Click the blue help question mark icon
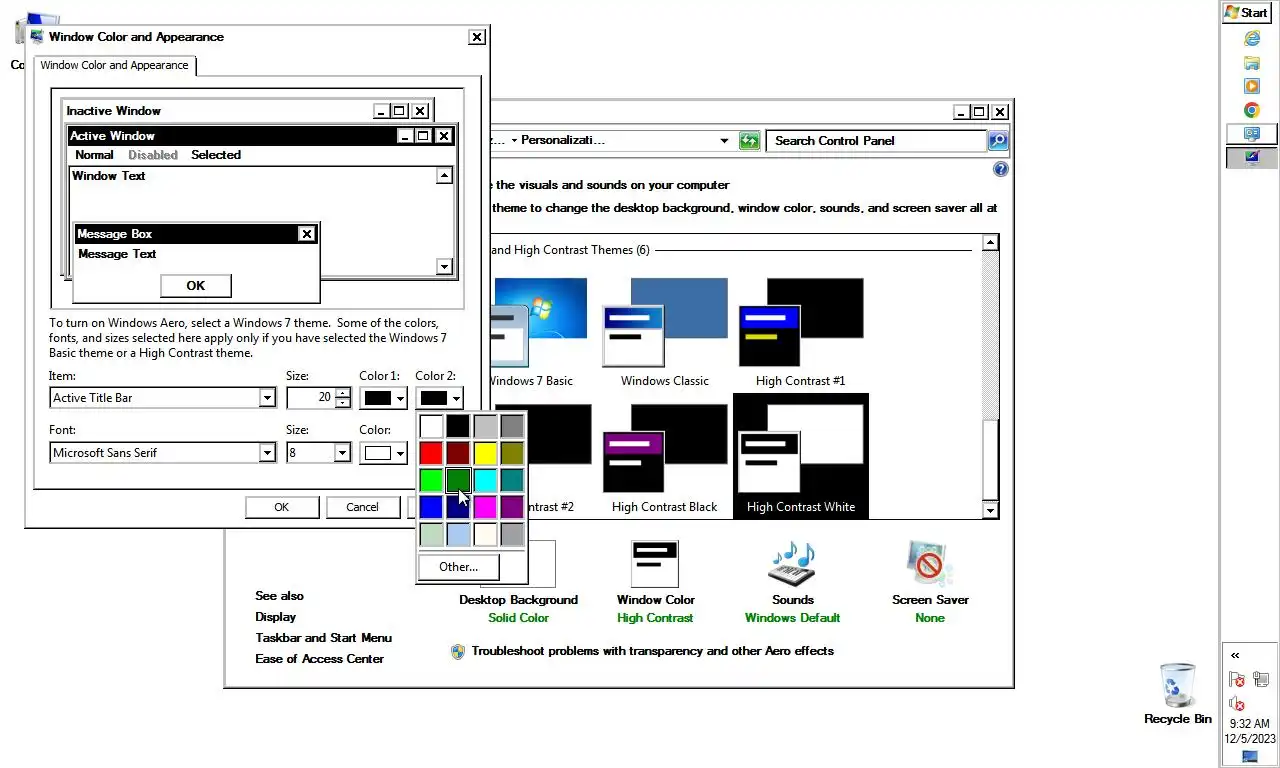 click(x=1000, y=169)
